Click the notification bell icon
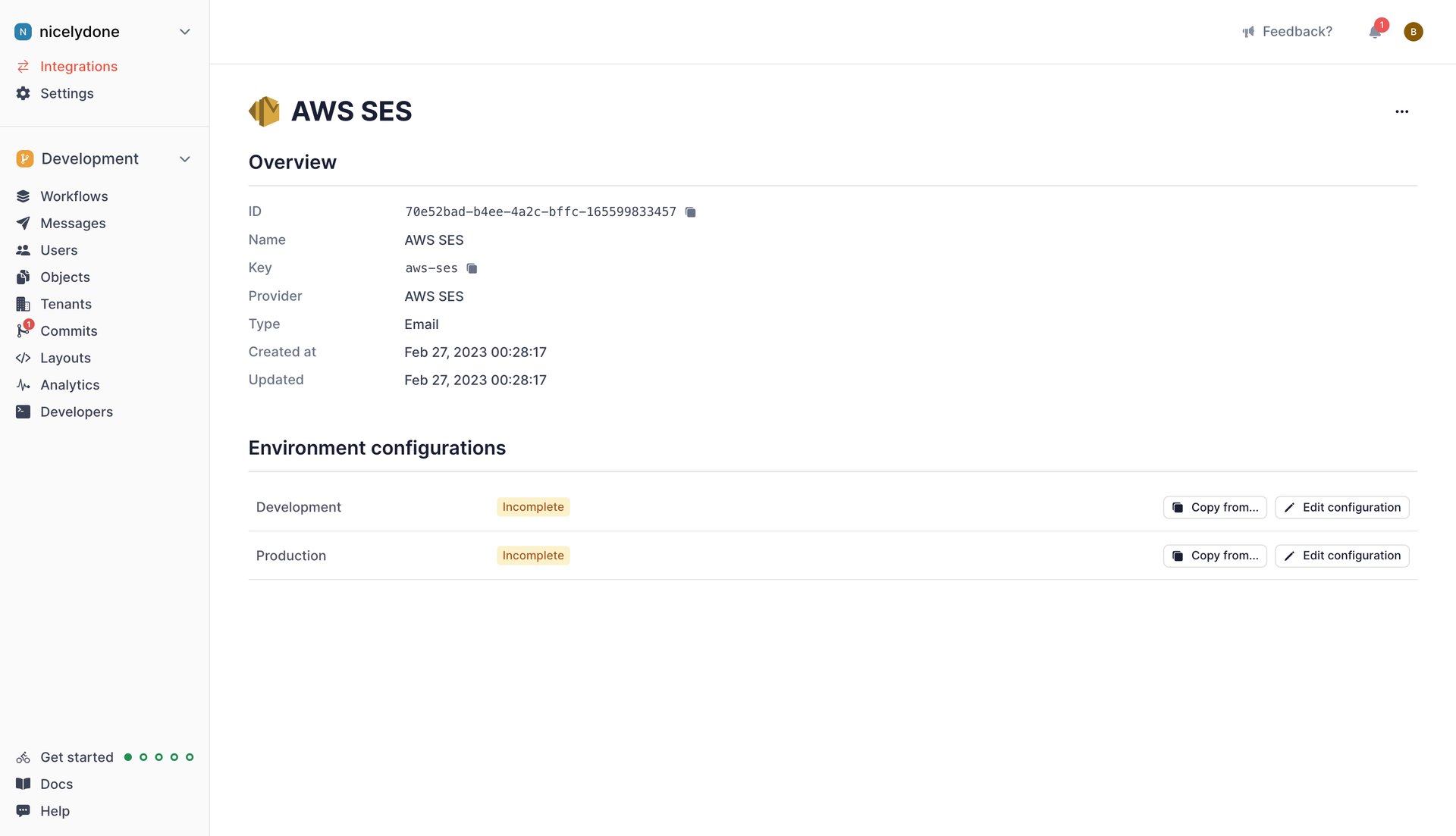The image size is (1456, 836). 1375,32
